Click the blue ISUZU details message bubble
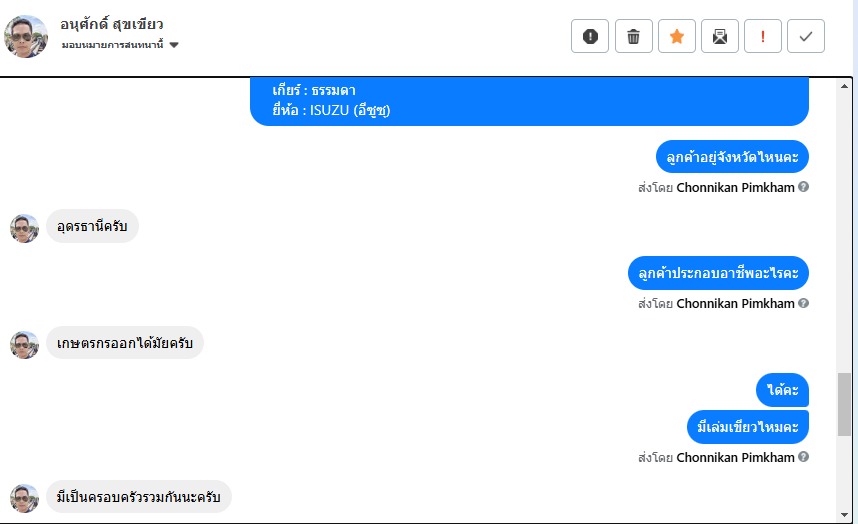Viewport: 858px width, 524px height. coord(528,101)
